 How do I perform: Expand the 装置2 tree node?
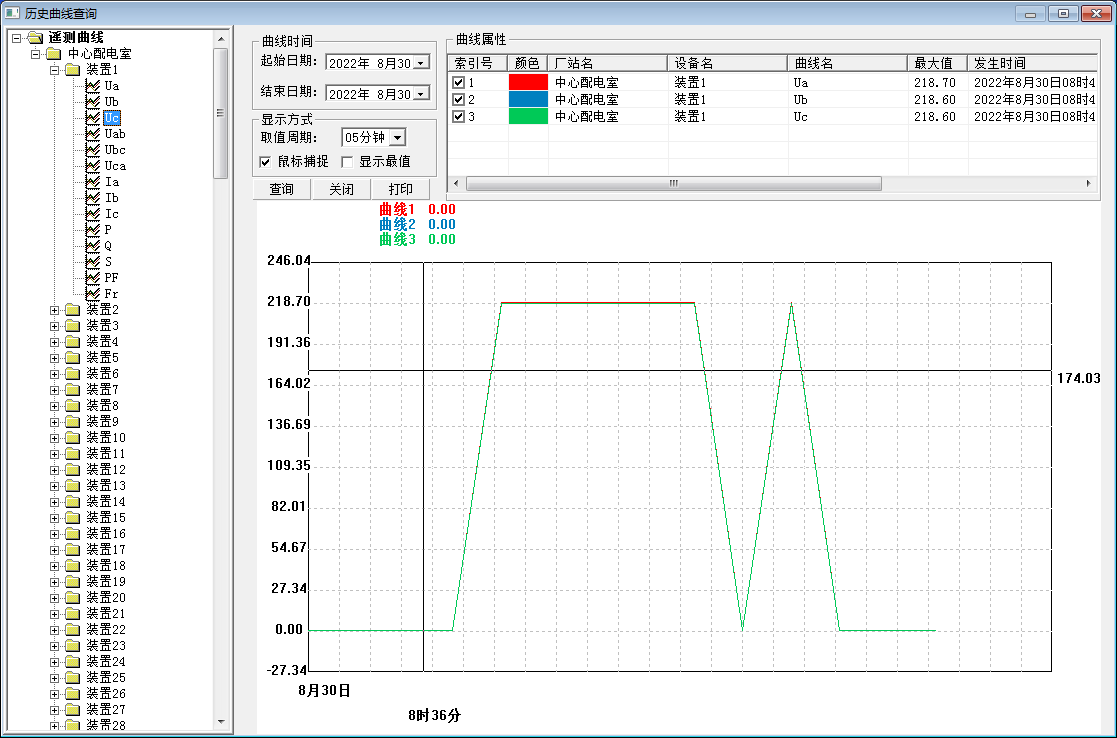[x=55, y=310]
